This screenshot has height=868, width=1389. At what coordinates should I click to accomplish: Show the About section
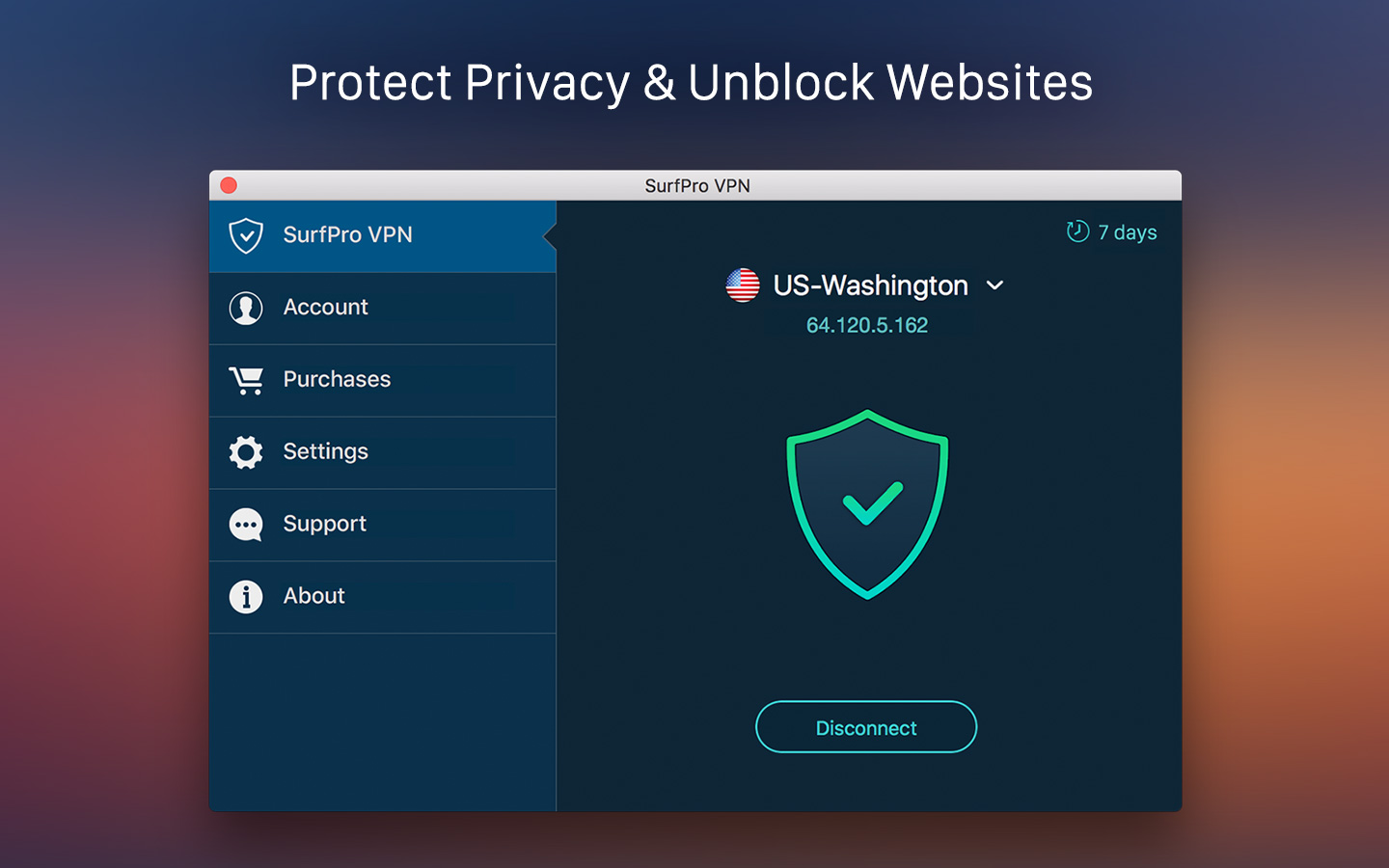click(x=383, y=598)
